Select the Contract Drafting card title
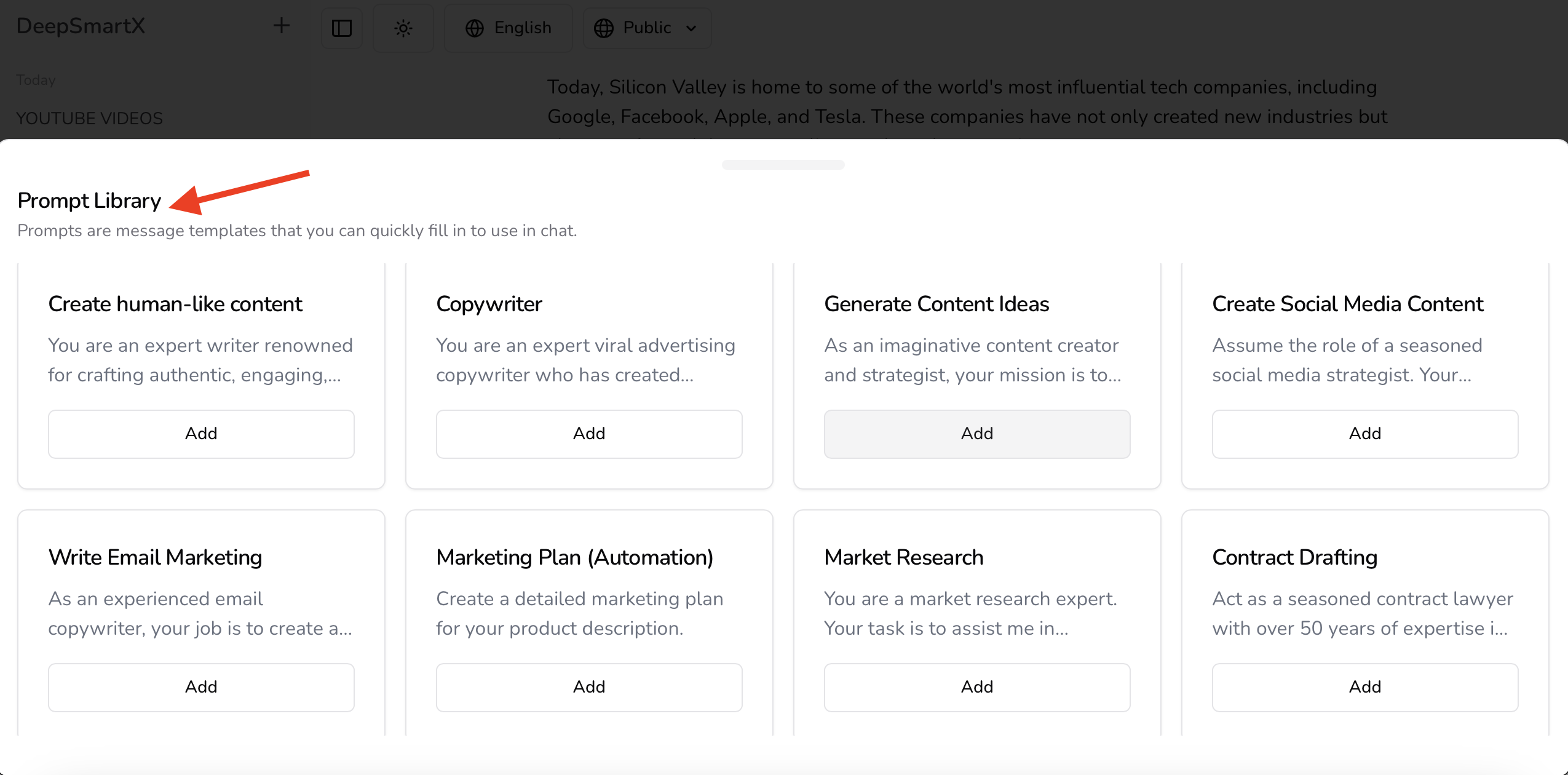1568x775 pixels. pyautogui.click(x=1294, y=557)
